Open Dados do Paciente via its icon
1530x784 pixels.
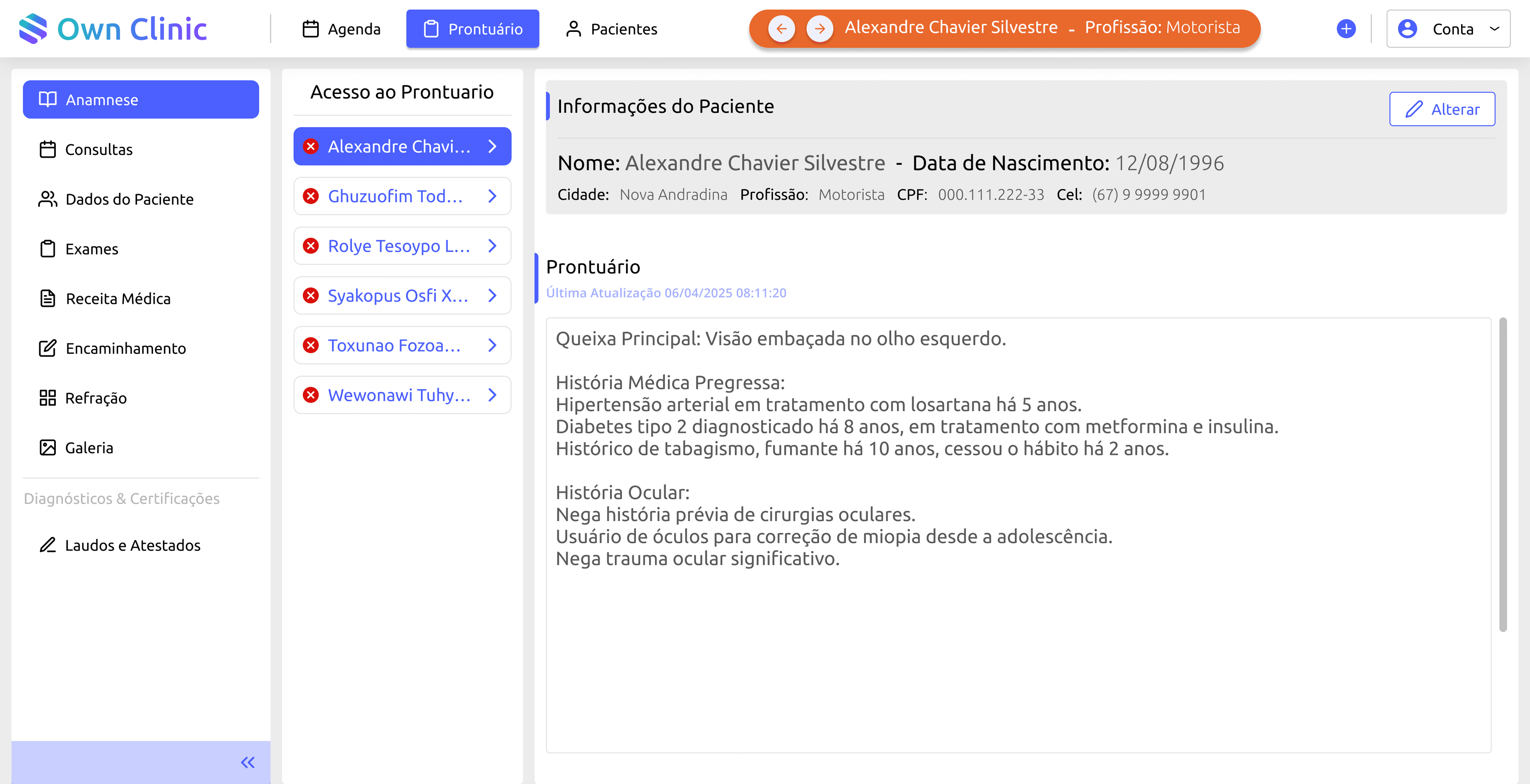pyautogui.click(x=47, y=199)
